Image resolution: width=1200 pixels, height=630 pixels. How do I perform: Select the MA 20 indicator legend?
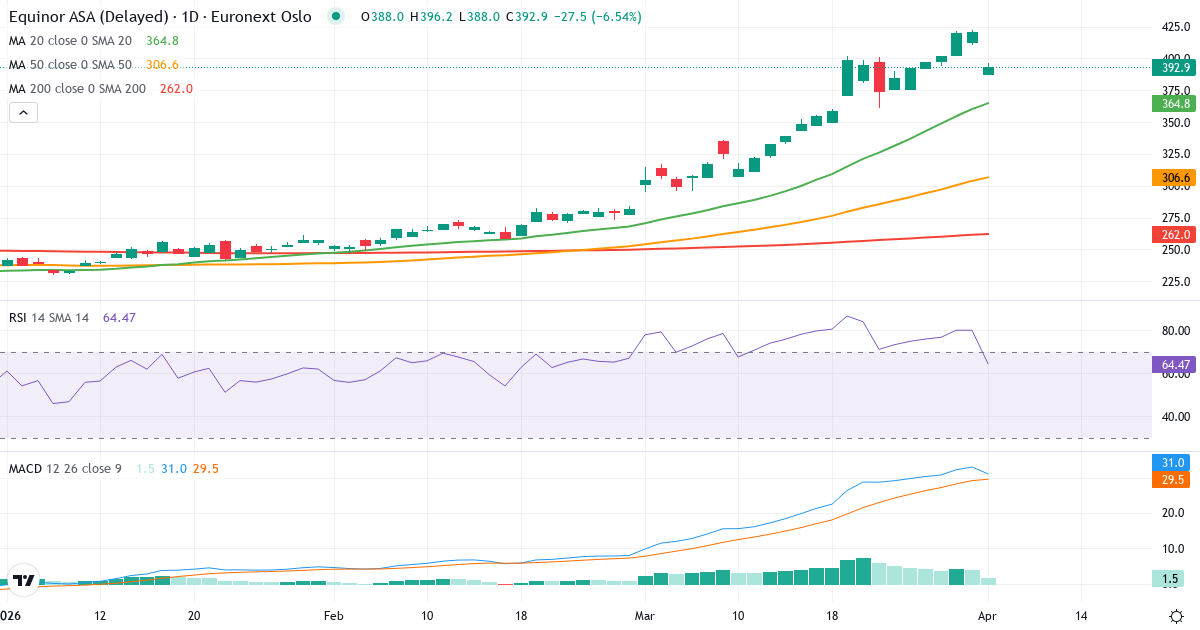[x=70, y=41]
